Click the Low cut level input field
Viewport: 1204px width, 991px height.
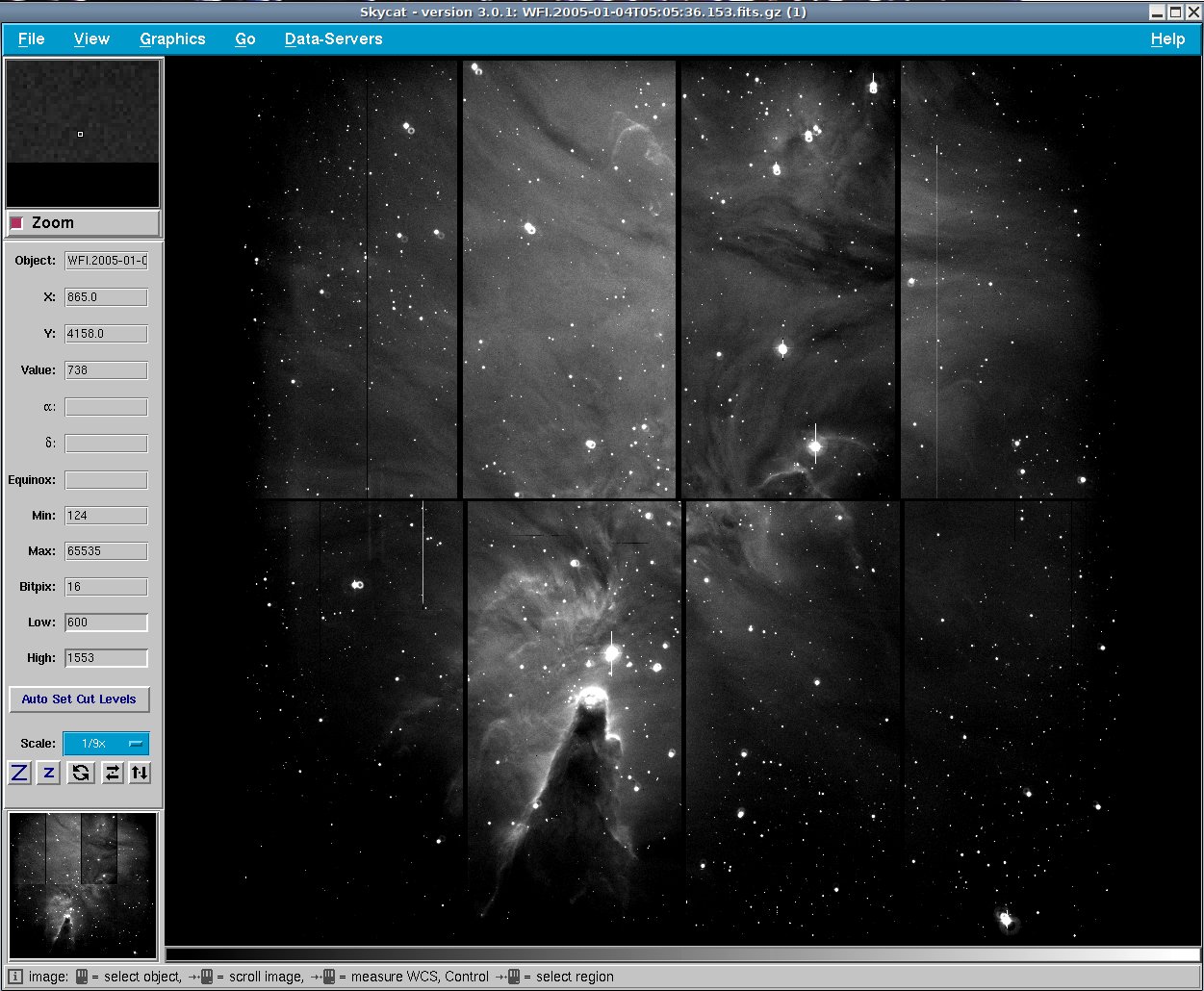[x=106, y=623]
